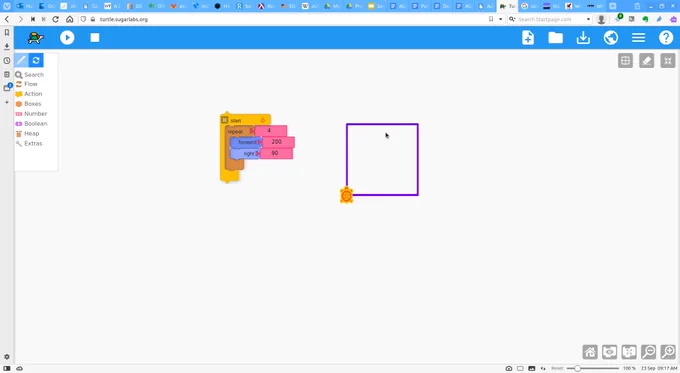Image resolution: width=680 pixels, height=373 pixels.
Task: Add a web panel to sidebar
Action: pos(7,102)
